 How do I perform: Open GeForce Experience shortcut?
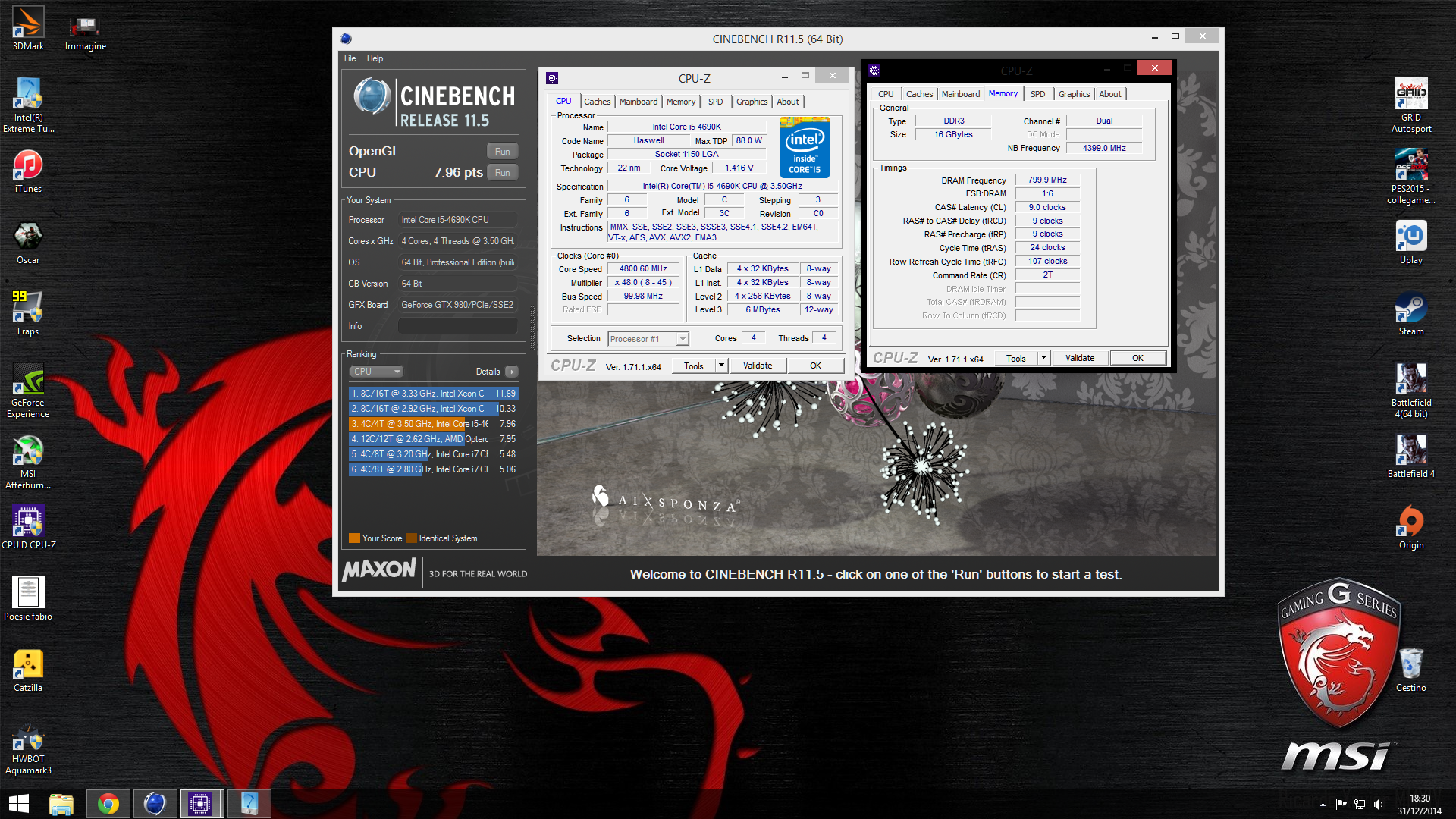click(x=28, y=390)
